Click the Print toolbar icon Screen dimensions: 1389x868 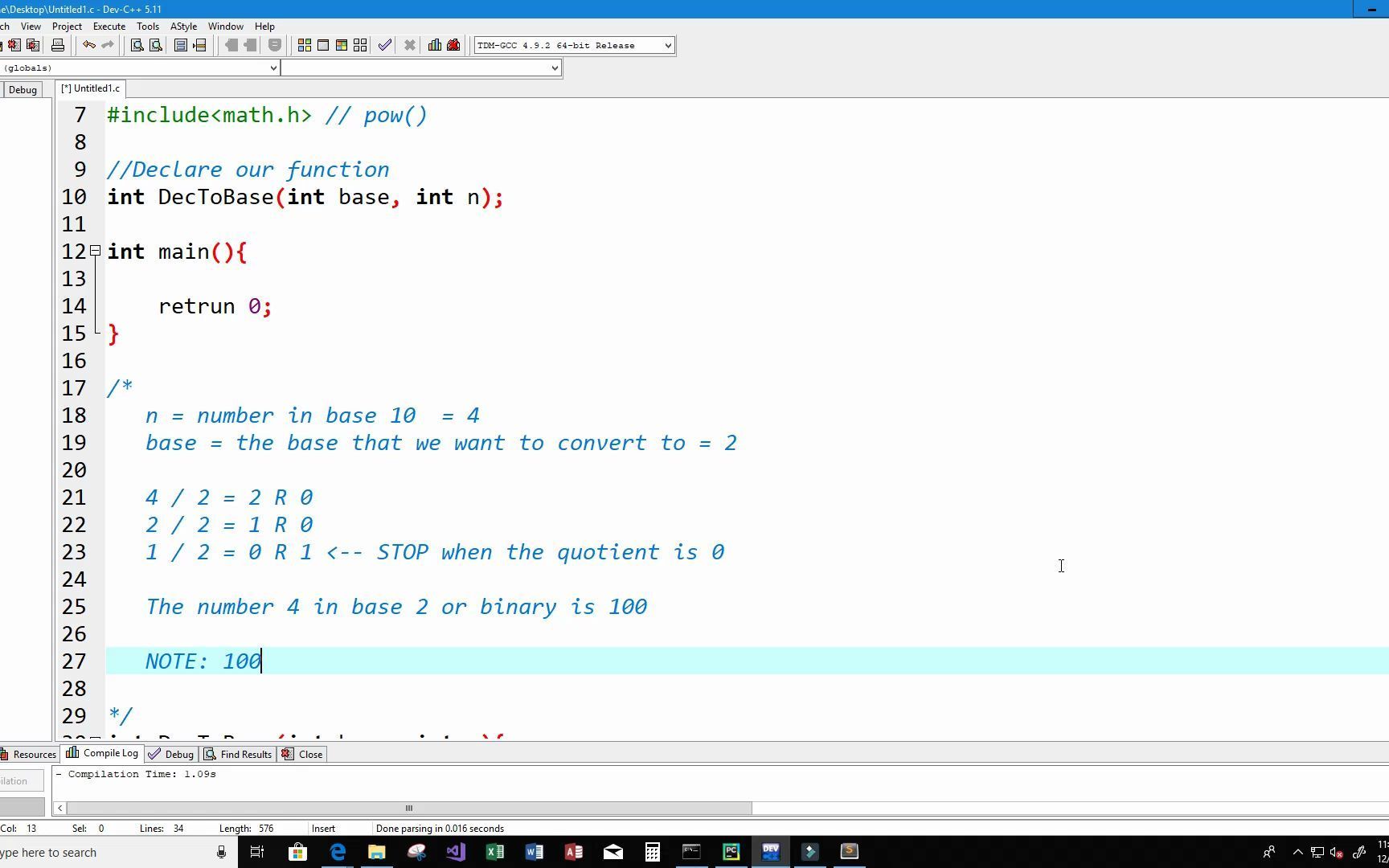58,45
